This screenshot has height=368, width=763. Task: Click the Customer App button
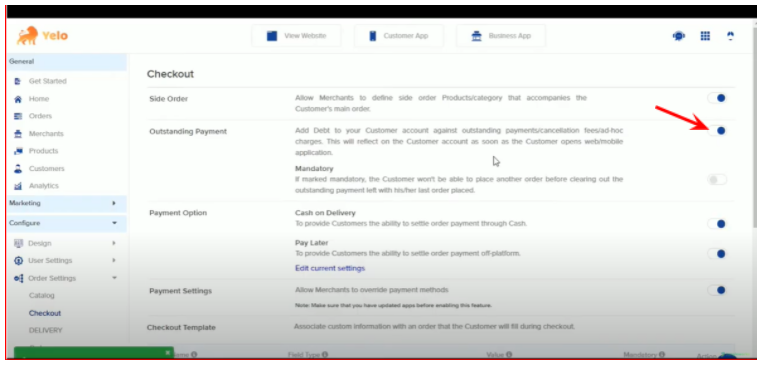(399, 36)
